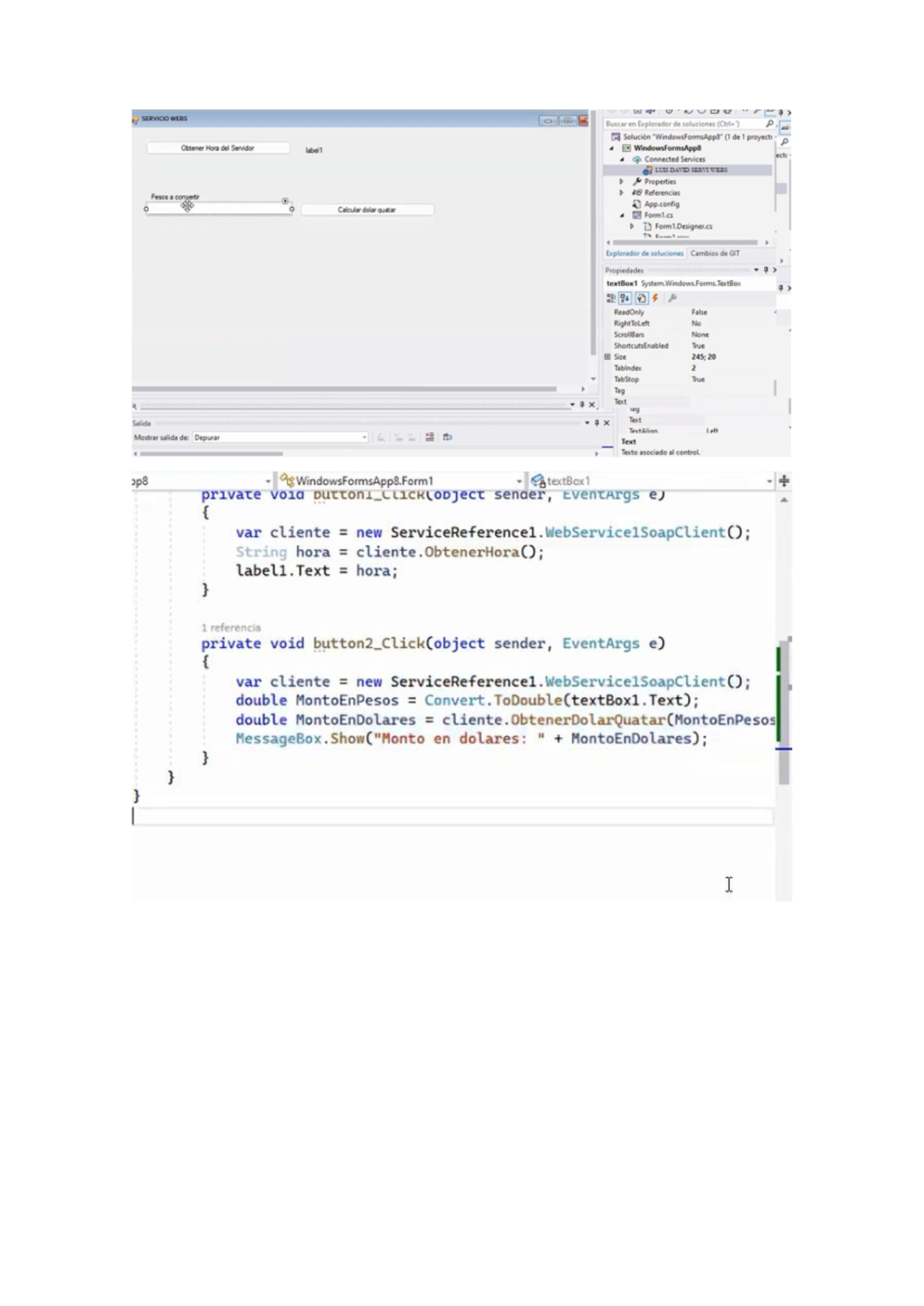Collapse the Connected Services node
This screenshot has height=1306, width=924.
point(621,159)
